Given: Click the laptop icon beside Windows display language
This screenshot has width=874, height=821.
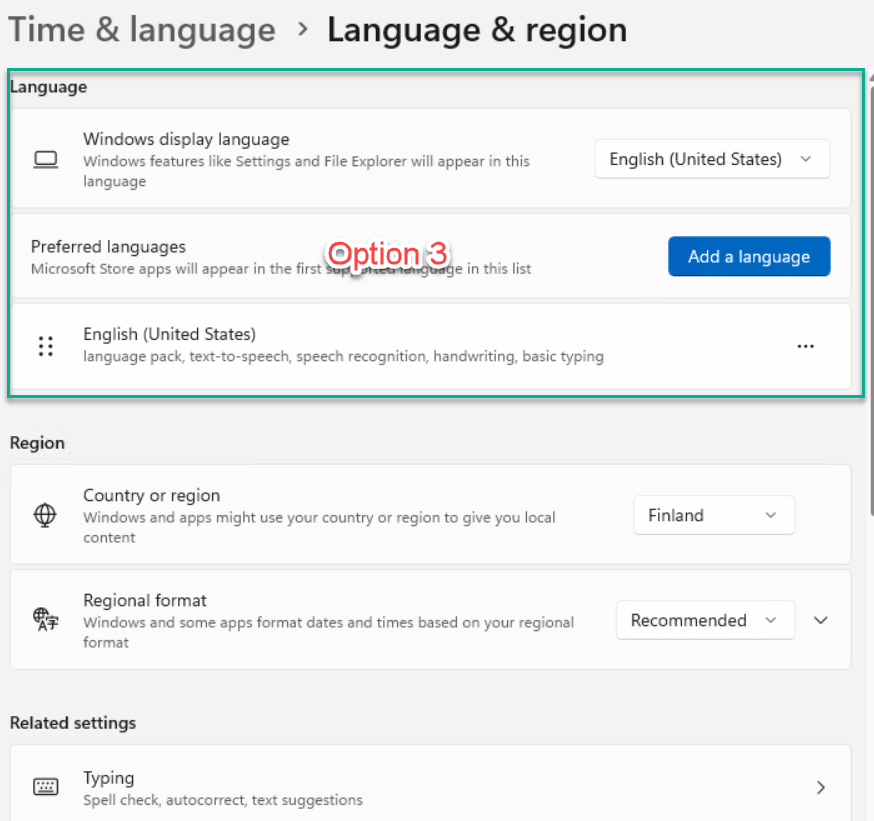Looking at the screenshot, I should (45, 159).
